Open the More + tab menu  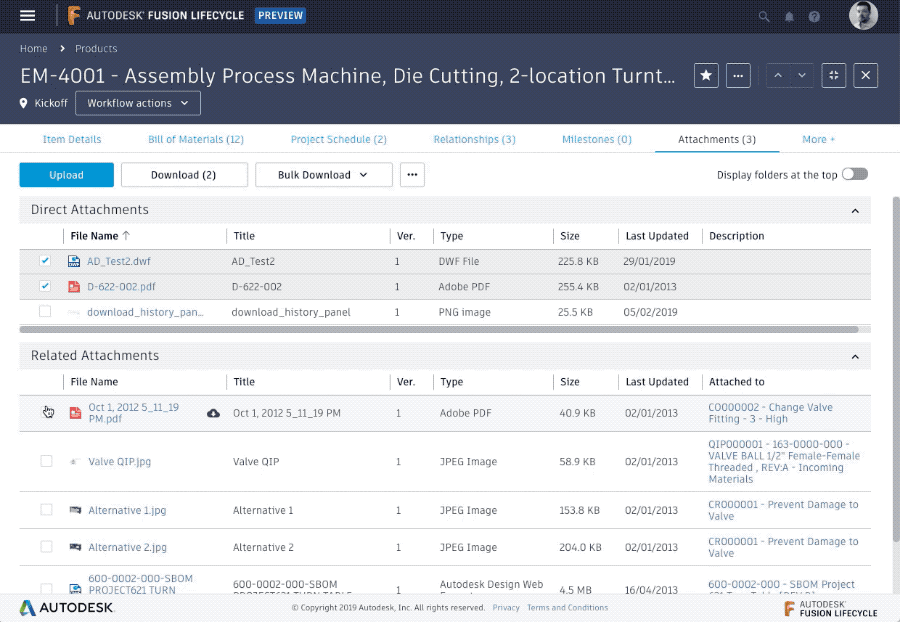point(818,139)
